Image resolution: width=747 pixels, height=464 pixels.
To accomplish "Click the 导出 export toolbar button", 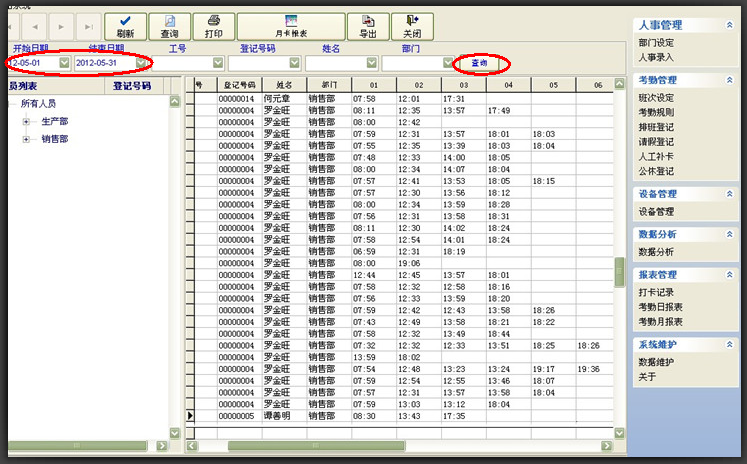I will pyautogui.click(x=368, y=27).
